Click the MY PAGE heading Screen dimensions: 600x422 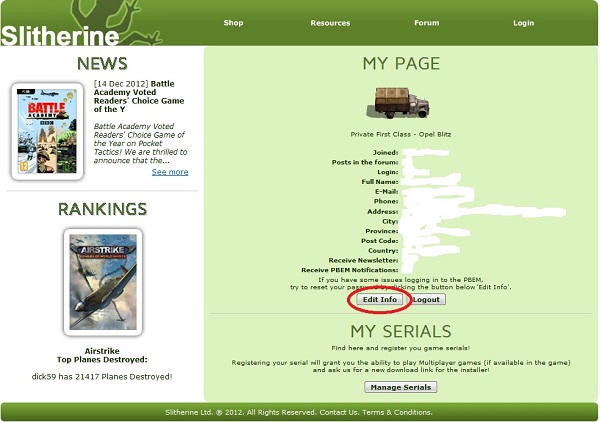pos(401,64)
